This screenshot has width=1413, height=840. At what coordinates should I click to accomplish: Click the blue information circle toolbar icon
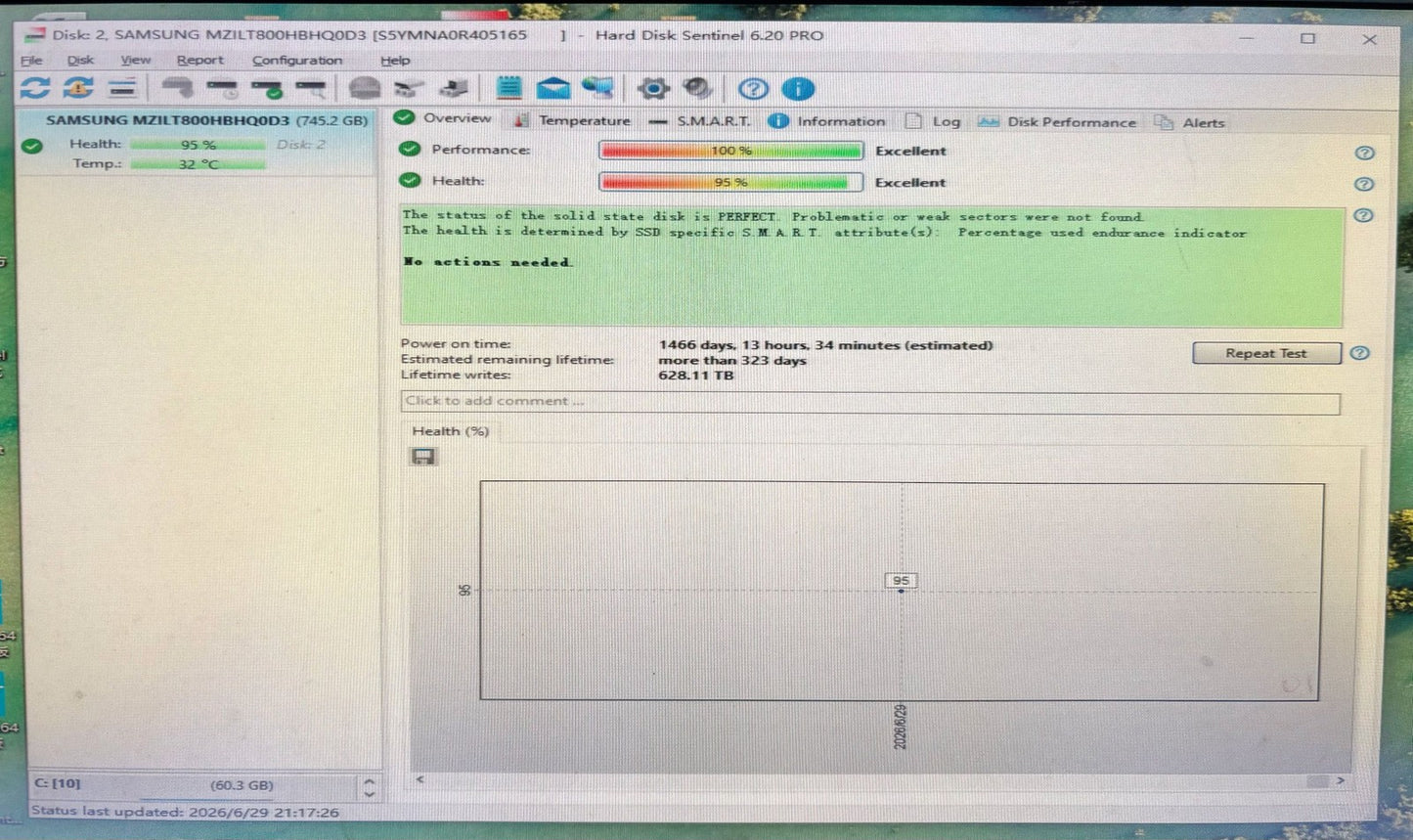pyautogui.click(x=798, y=89)
